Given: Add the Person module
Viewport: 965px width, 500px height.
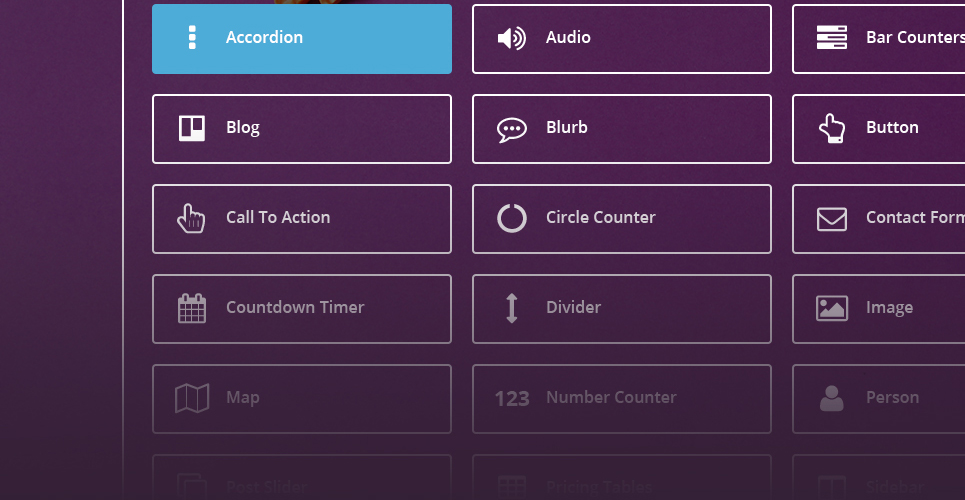Looking at the screenshot, I should [x=879, y=399].
